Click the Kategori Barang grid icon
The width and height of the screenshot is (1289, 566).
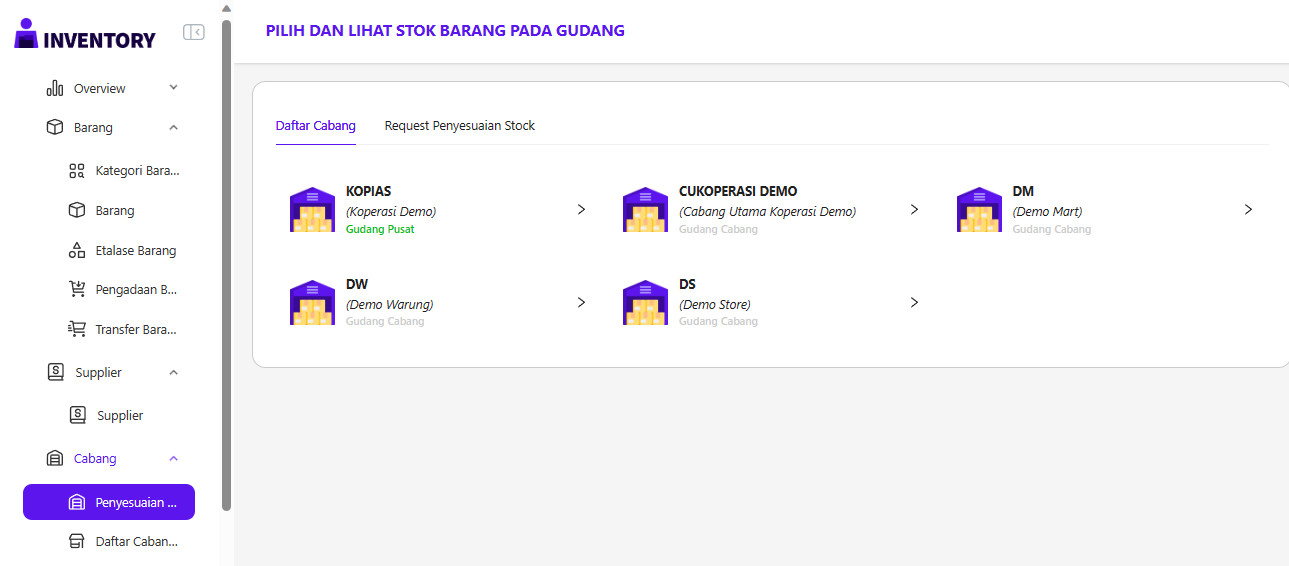click(77, 171)
